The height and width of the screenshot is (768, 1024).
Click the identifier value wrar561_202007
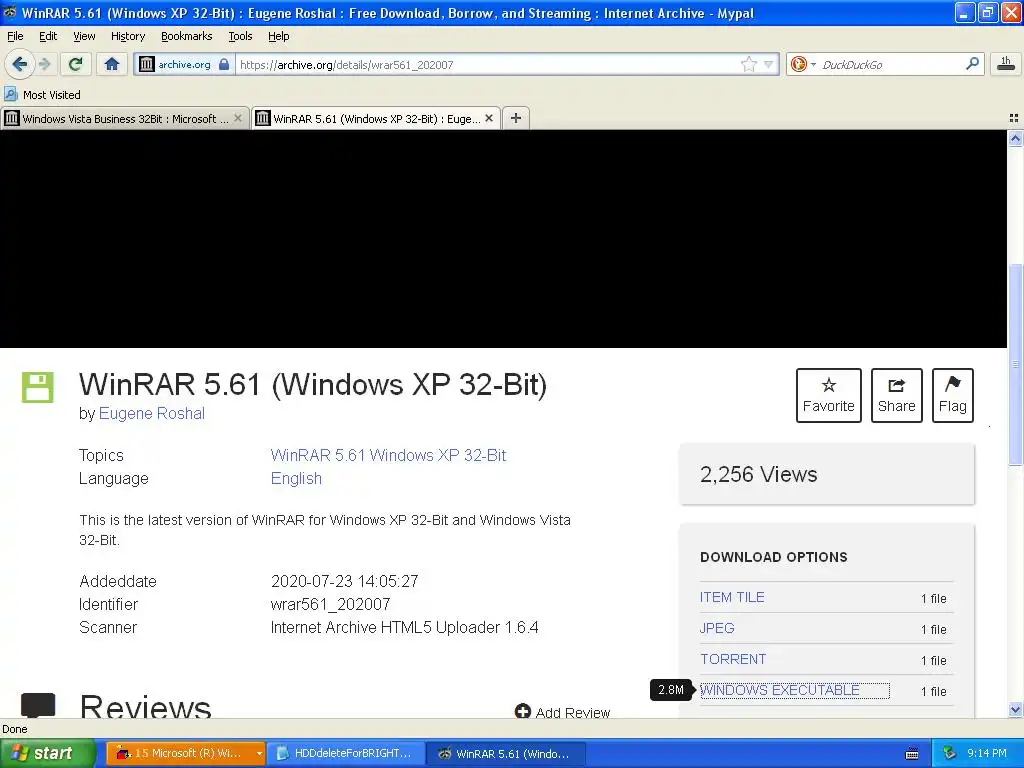click(330, 604)
